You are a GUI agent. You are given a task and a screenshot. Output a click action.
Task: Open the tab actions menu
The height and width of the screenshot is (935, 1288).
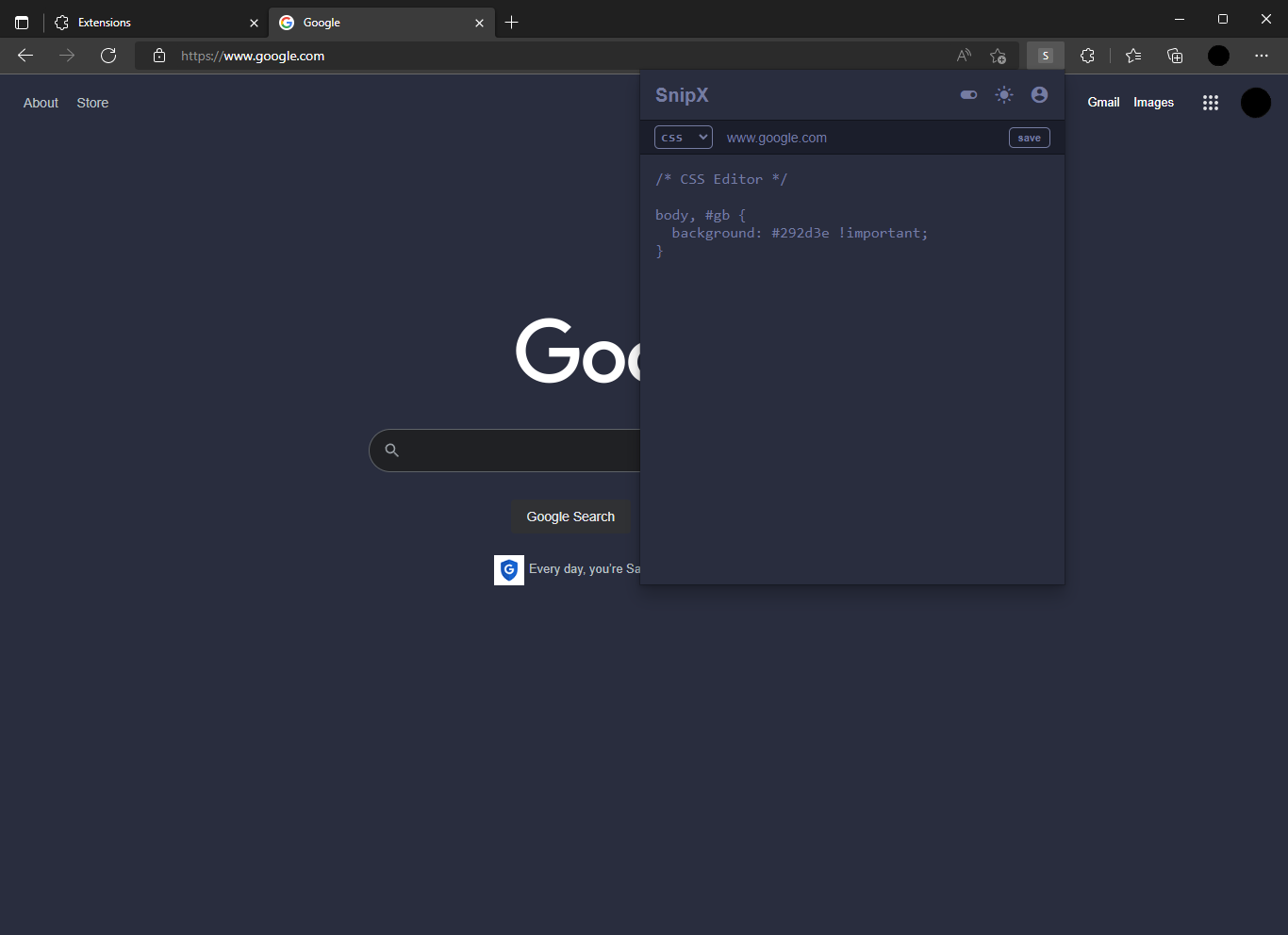coord(22,23)
